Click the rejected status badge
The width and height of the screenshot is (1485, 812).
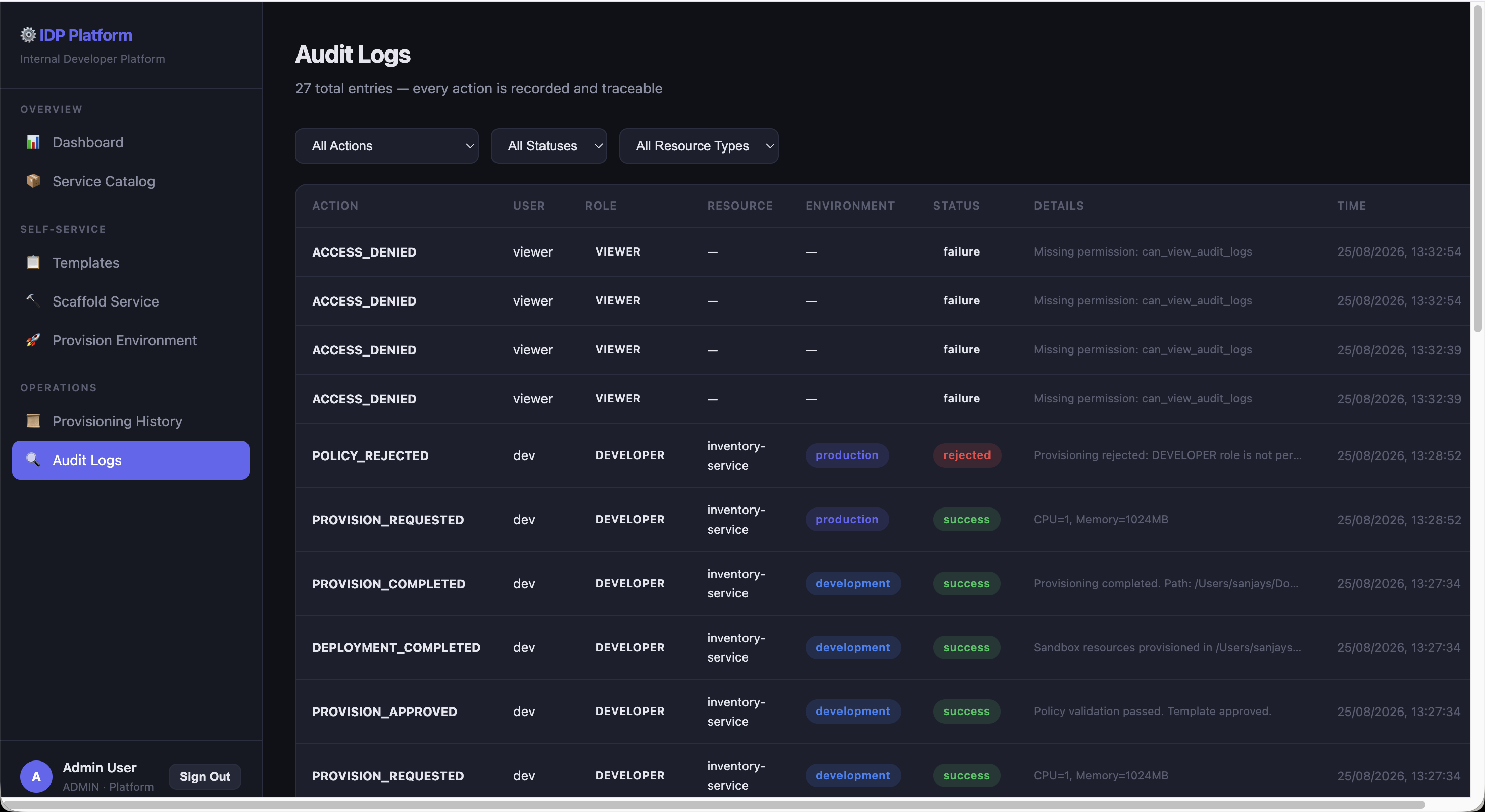[x=967, y=455]
